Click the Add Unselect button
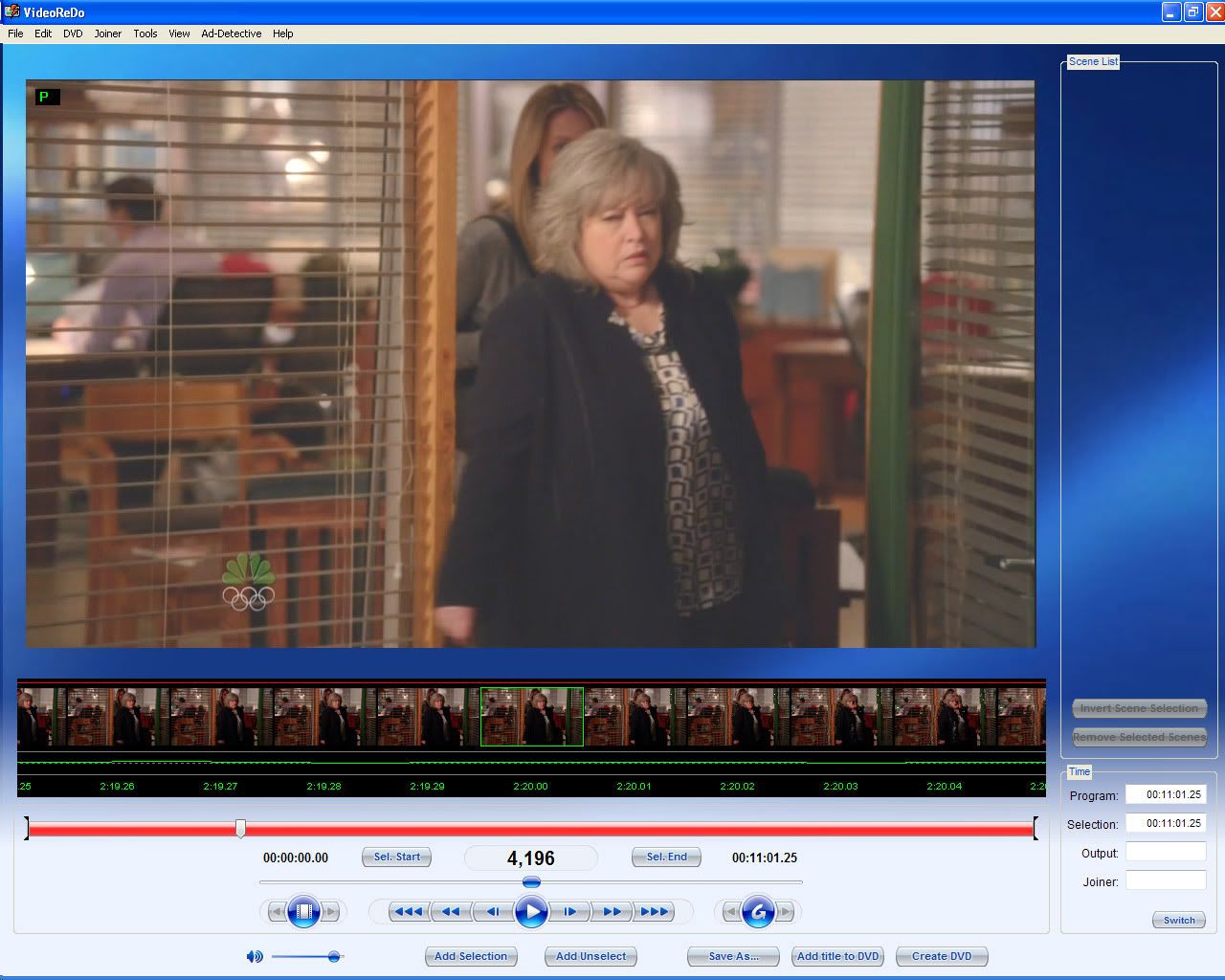 click(x=590, y=956)
